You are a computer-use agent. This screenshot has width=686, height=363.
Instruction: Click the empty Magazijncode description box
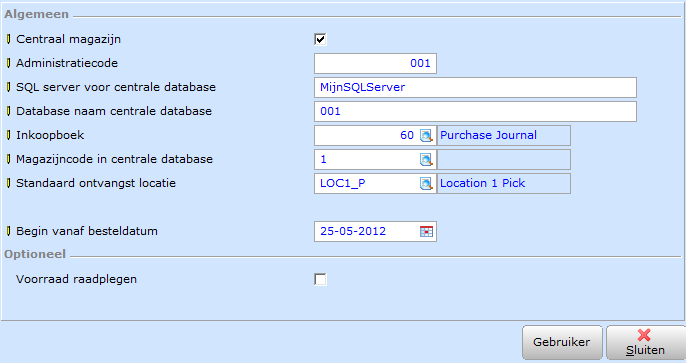[x=504, y=160]
